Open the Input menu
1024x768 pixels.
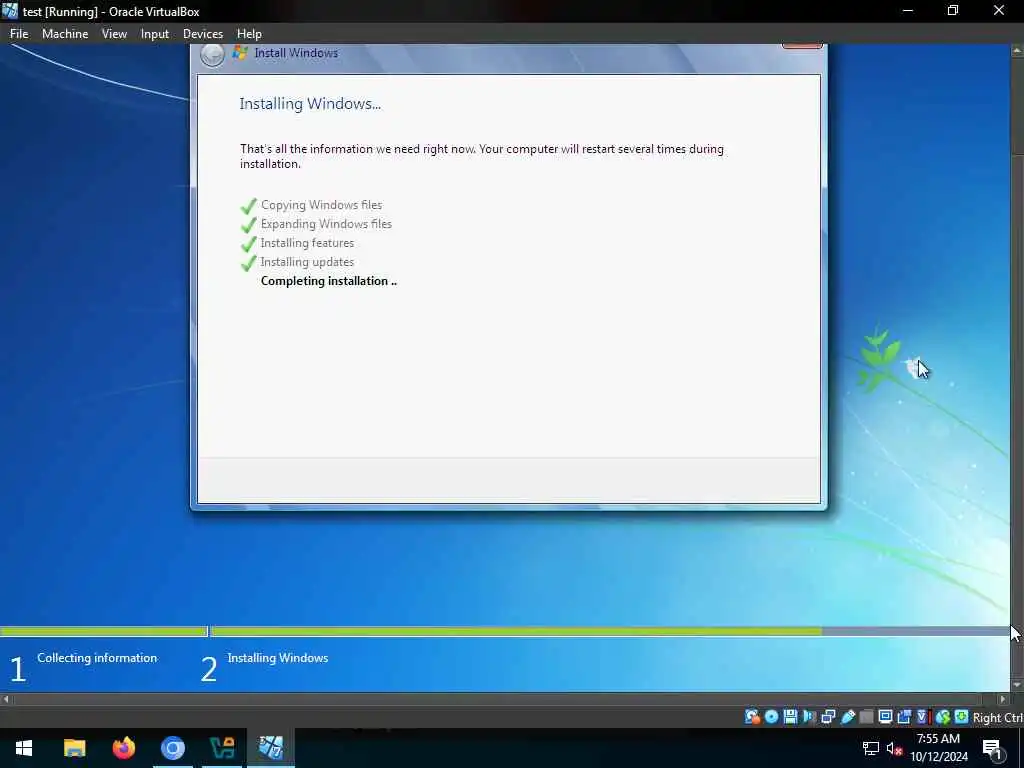coord(155,34)
